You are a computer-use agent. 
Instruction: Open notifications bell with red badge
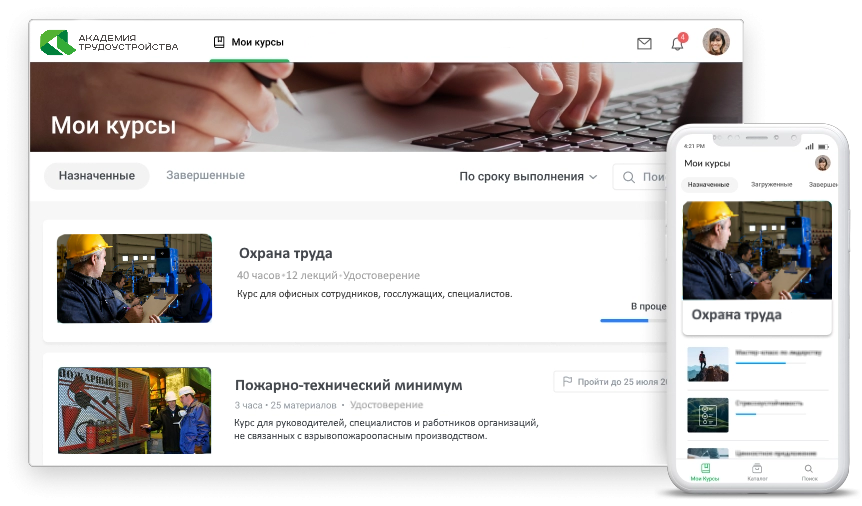[x=677, y=43]
